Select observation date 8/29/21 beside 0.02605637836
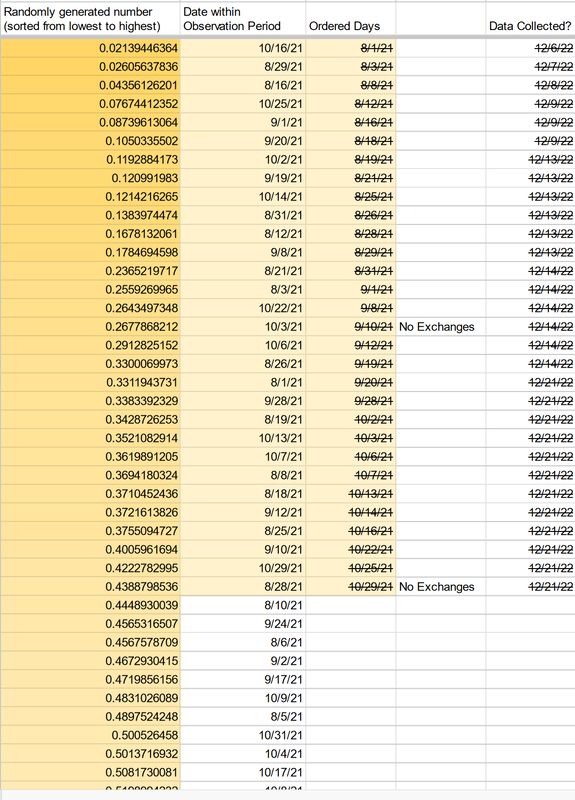The width and height of the screenshot is (575, 800). tap(243, 67)
